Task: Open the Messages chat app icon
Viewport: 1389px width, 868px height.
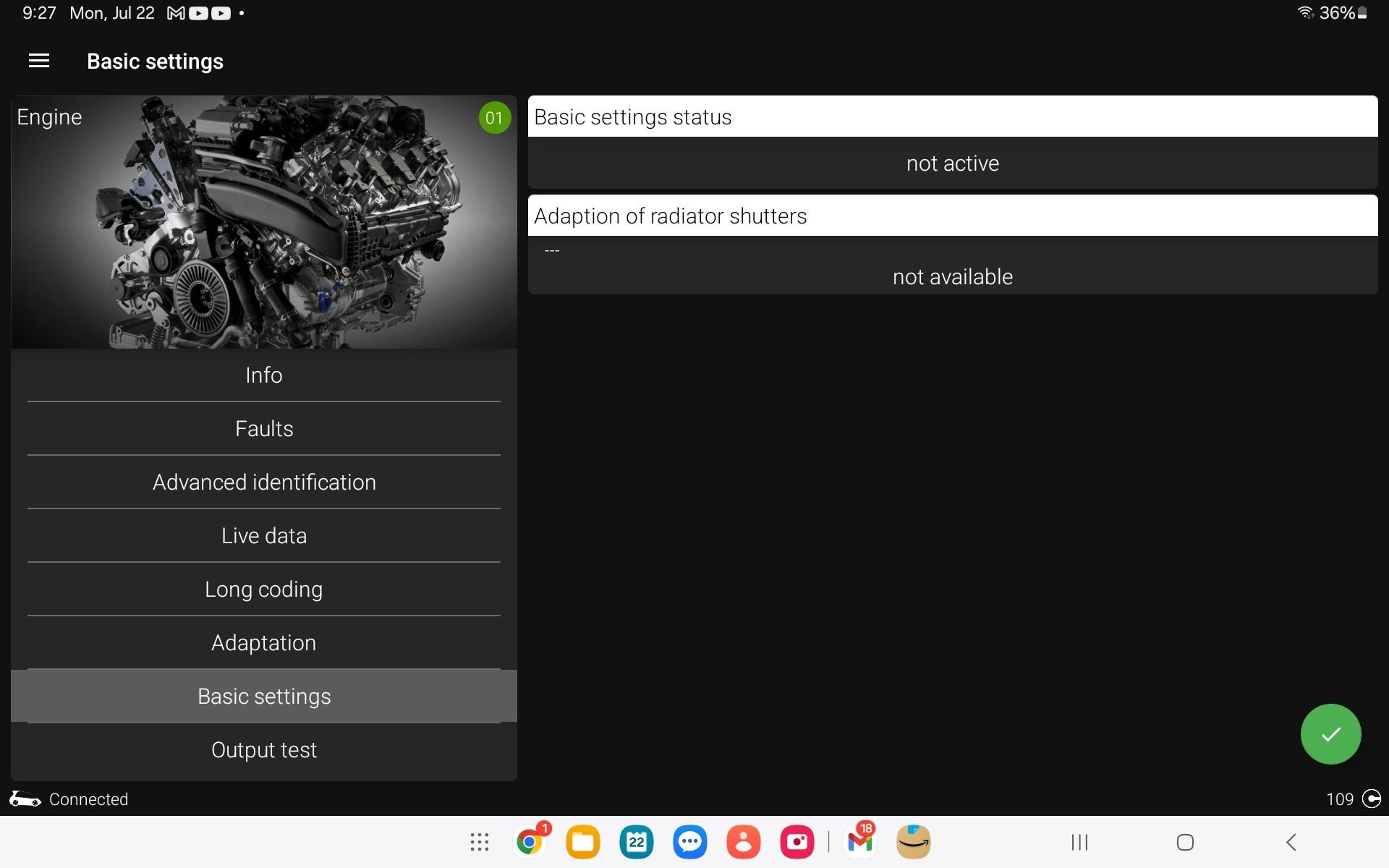Action: (x=689, y=842)
